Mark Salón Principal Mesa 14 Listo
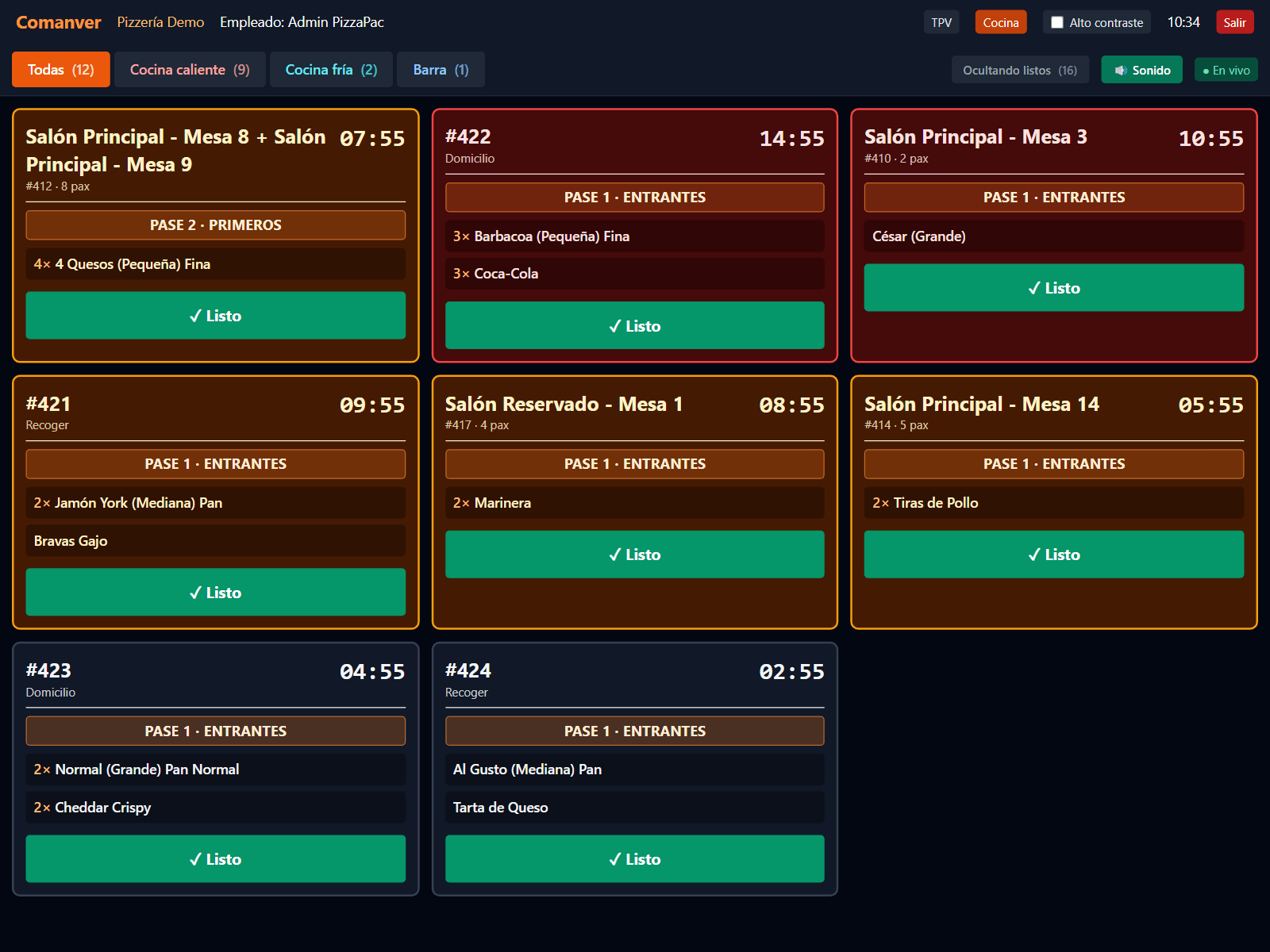Screen dimensions: 1270x952 coord(1053,555)
